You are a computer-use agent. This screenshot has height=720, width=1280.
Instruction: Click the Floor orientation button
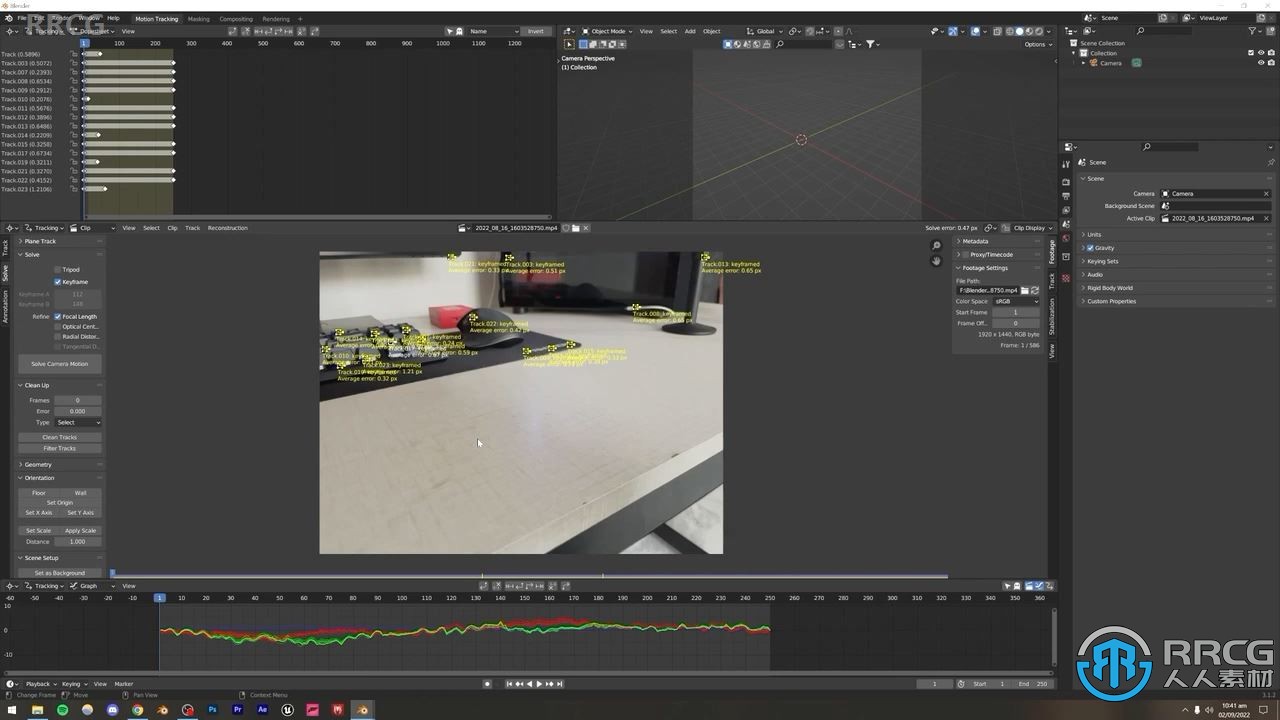(38, 493)
